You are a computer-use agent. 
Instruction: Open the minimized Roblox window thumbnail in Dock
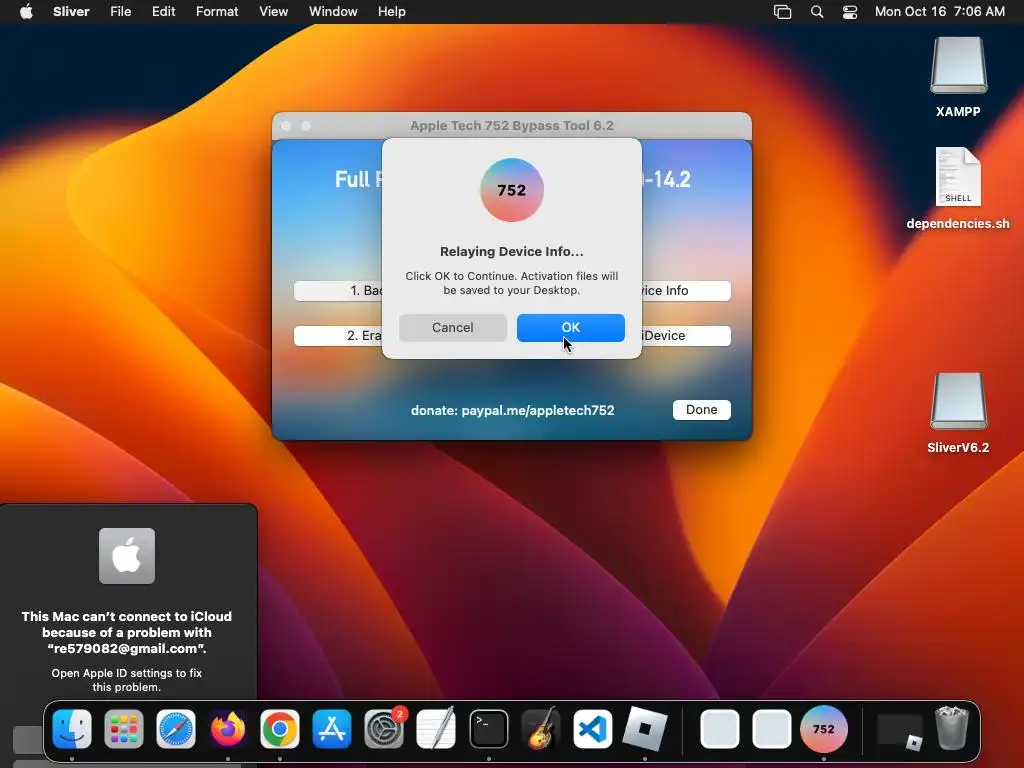(x=900, y=731)
